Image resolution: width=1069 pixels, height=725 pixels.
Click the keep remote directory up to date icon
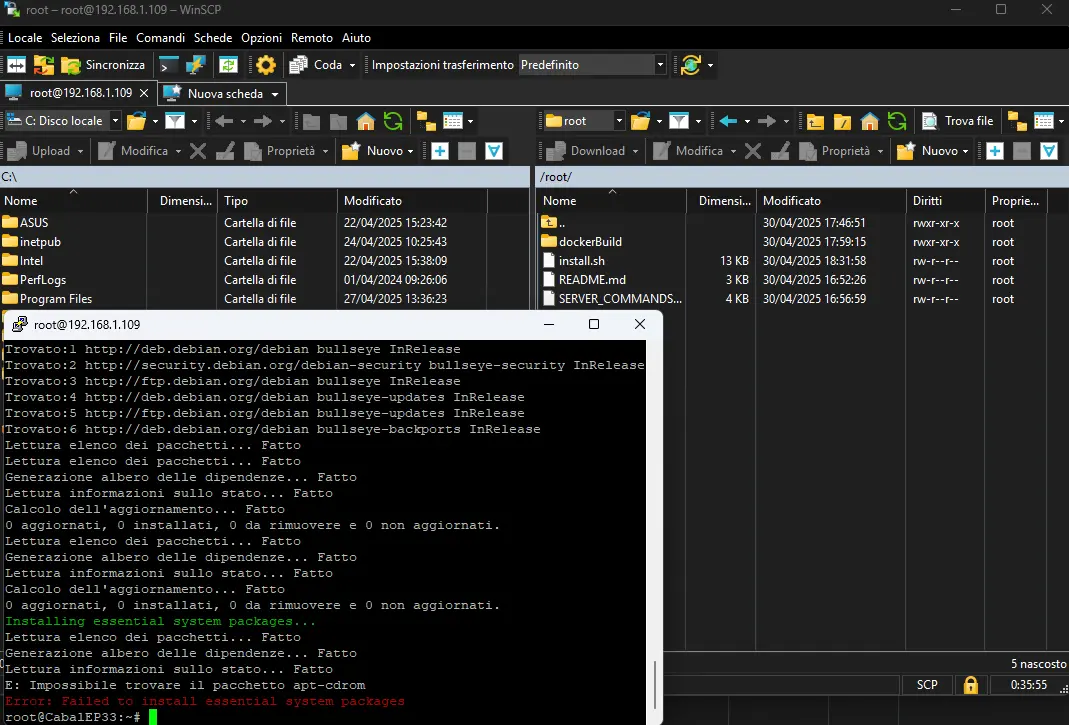point(228,65)
